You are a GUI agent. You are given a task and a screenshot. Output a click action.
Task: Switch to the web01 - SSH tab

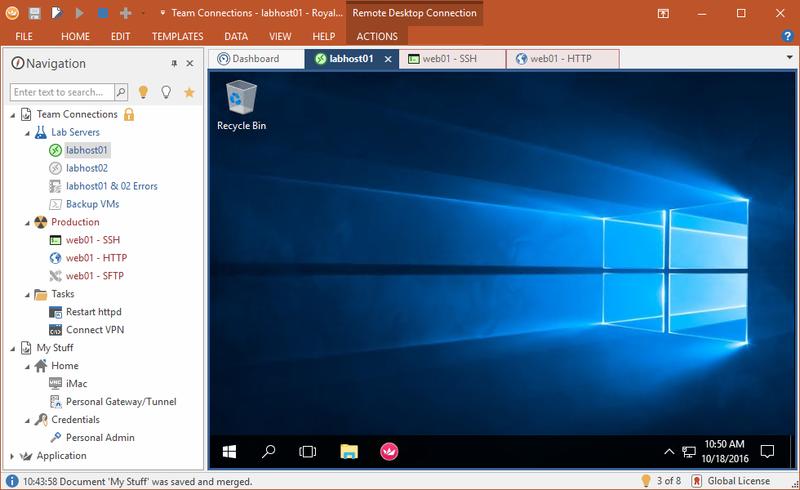[451, 59]
